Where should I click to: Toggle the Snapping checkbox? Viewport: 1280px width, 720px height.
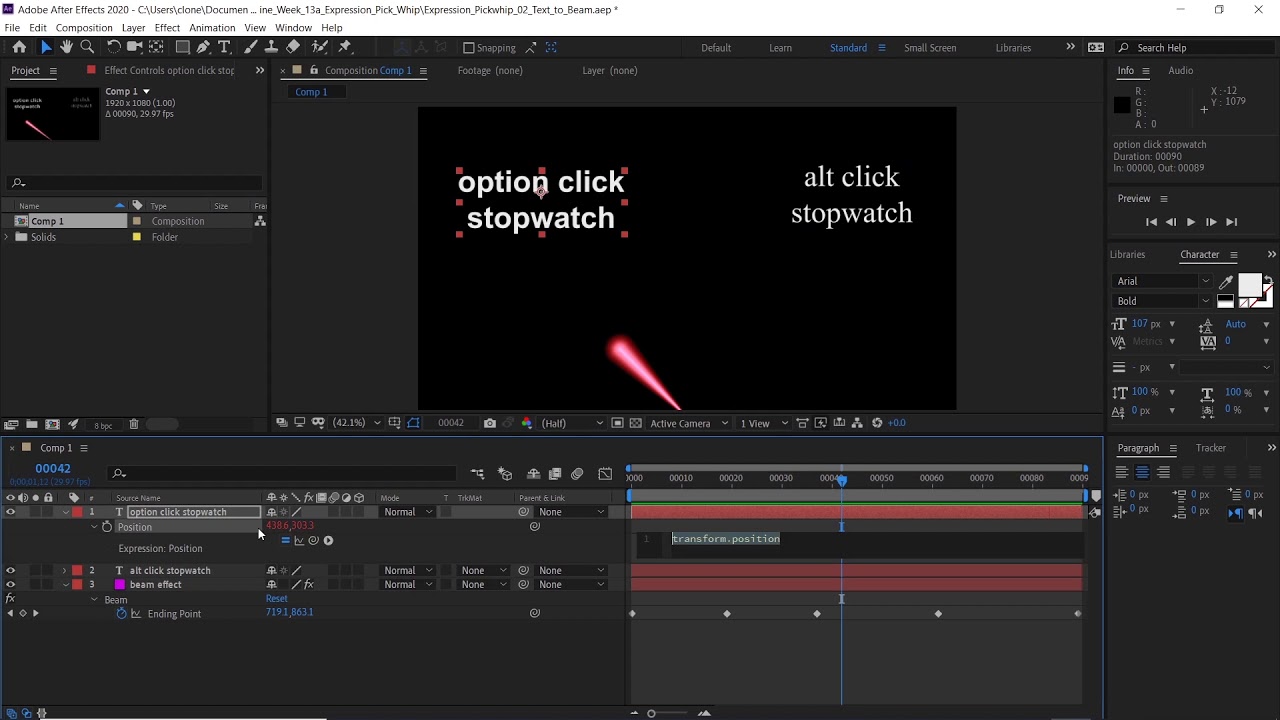click(469, 48)
